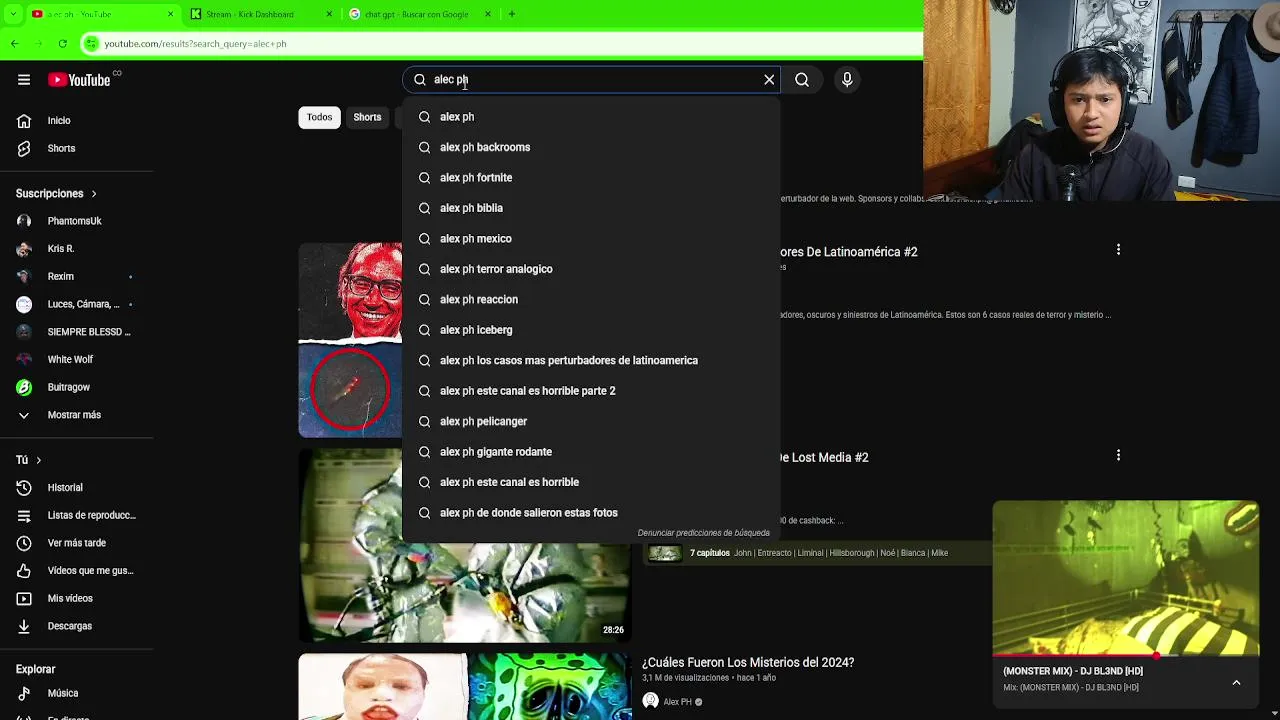The height and width of the screenshot is (720, 1280).
Task: Open ¿Cuáles Fueron Los Misterios del 2024? video
Action: click(748, 662)
